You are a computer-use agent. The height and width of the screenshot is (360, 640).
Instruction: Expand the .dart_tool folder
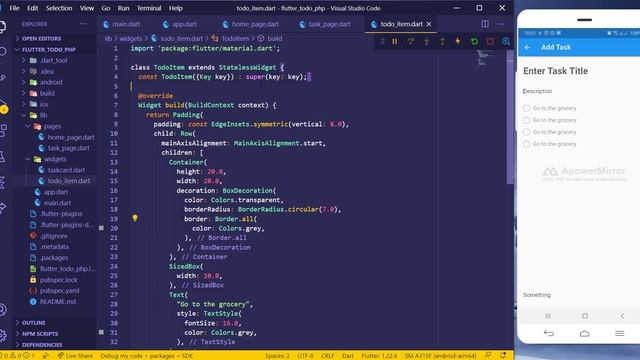54,60
